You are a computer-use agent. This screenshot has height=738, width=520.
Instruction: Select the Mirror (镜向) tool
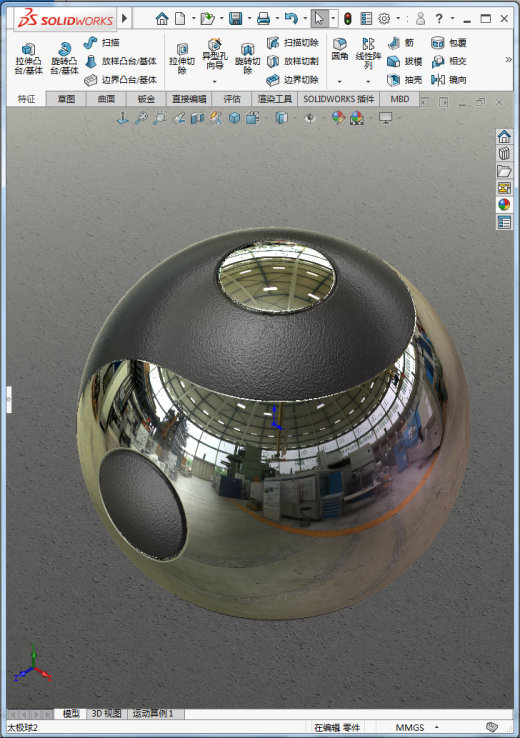click(x=448, y=80)
